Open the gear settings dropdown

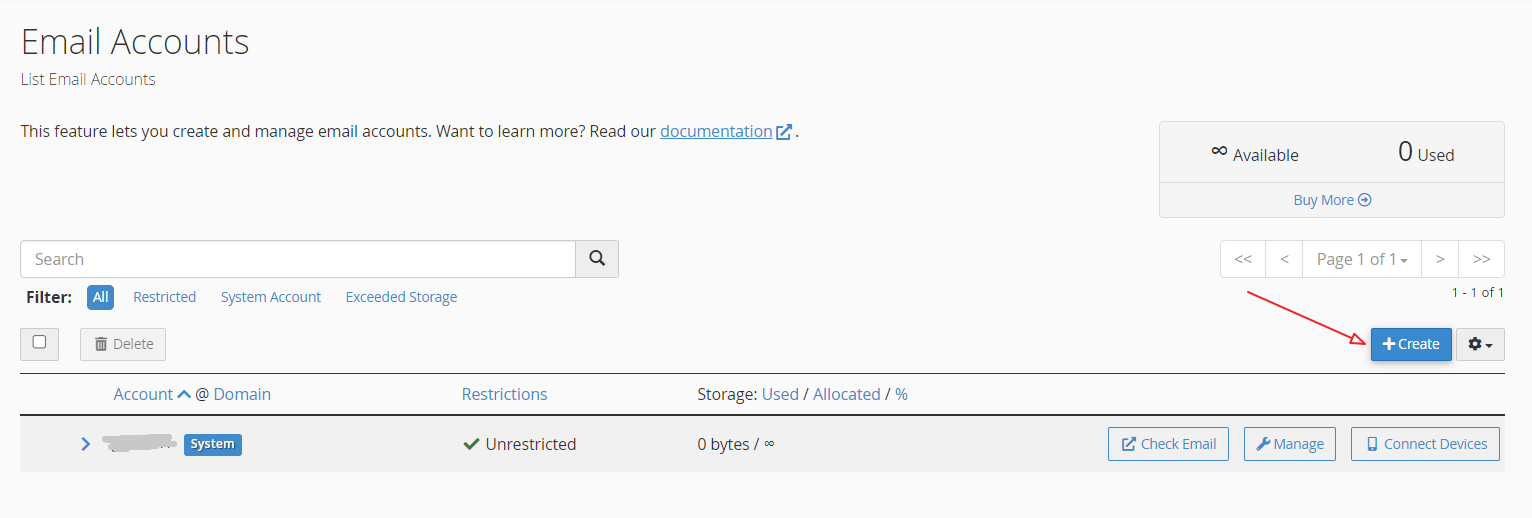pyautogui.click(x=1480, y=344)
